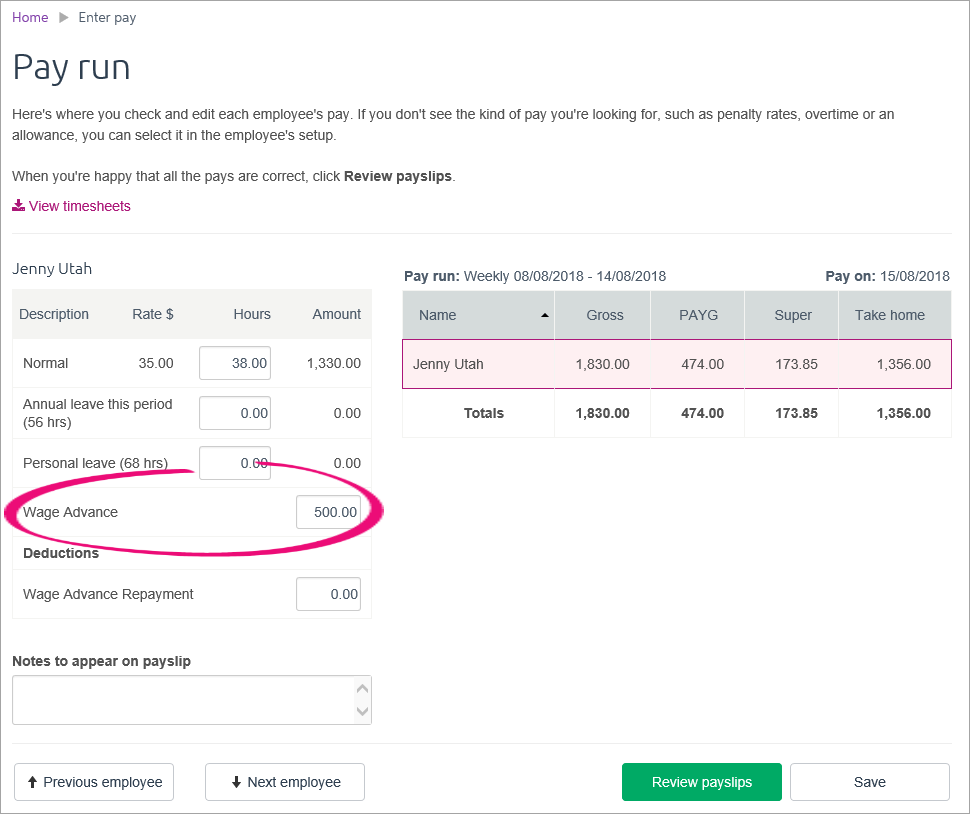Click the Home breadcrumb link
Image resolution: width=970 pixels, height=814 pixels.
pyautogui.click(x=30, y=18)
